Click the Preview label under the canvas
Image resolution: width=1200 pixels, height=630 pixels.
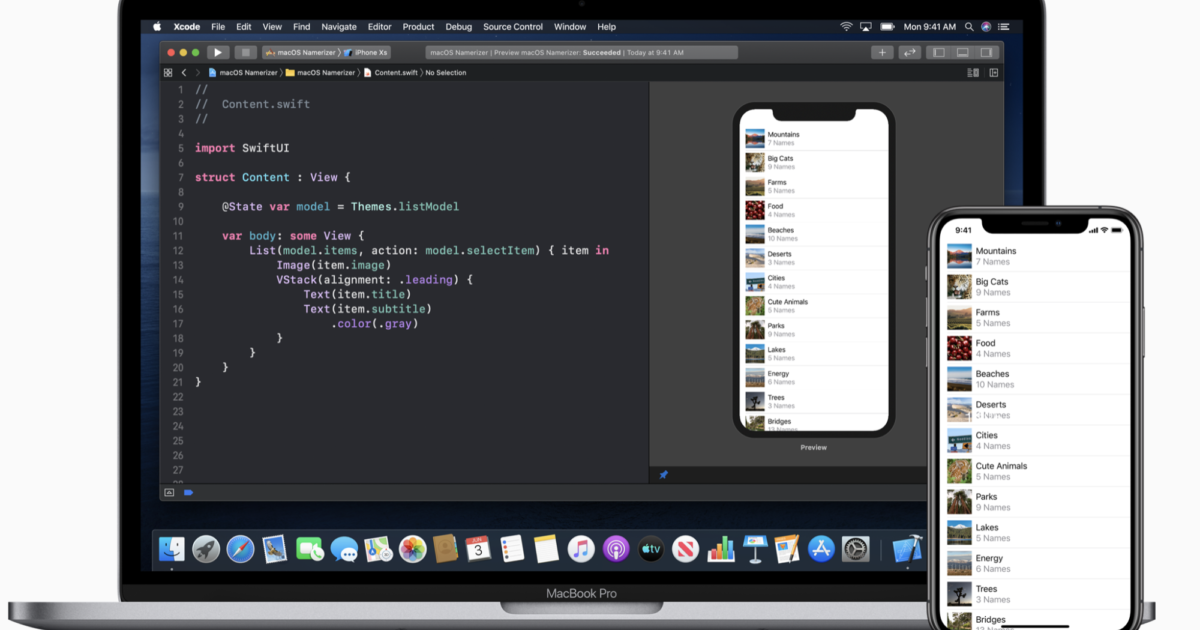pyautogui.click(x=814, y=447)
